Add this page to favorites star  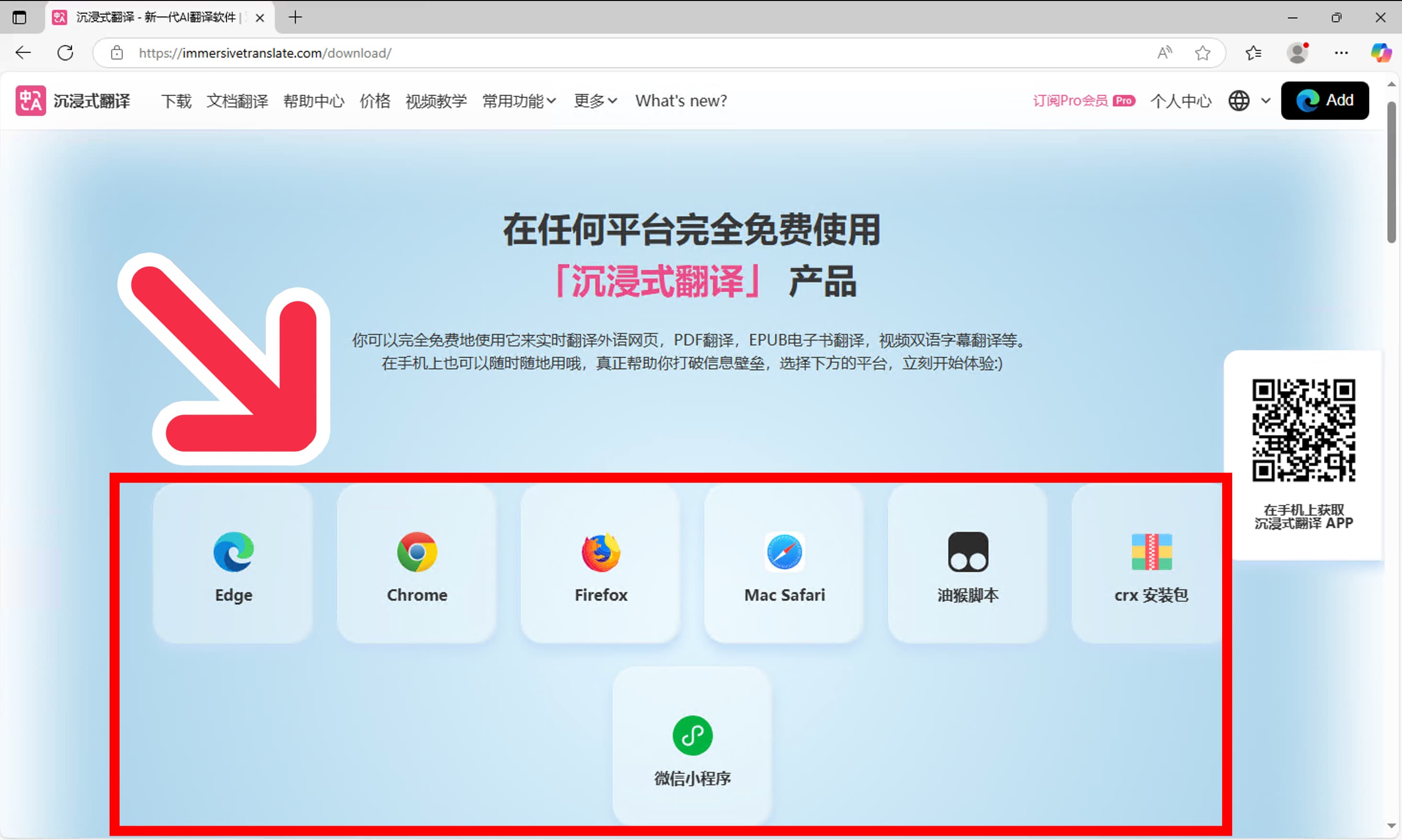tap(1202, 53)
